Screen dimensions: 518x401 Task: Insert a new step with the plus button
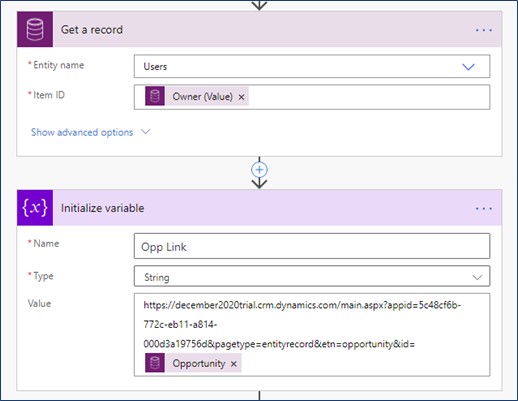(x=259, y=170)
